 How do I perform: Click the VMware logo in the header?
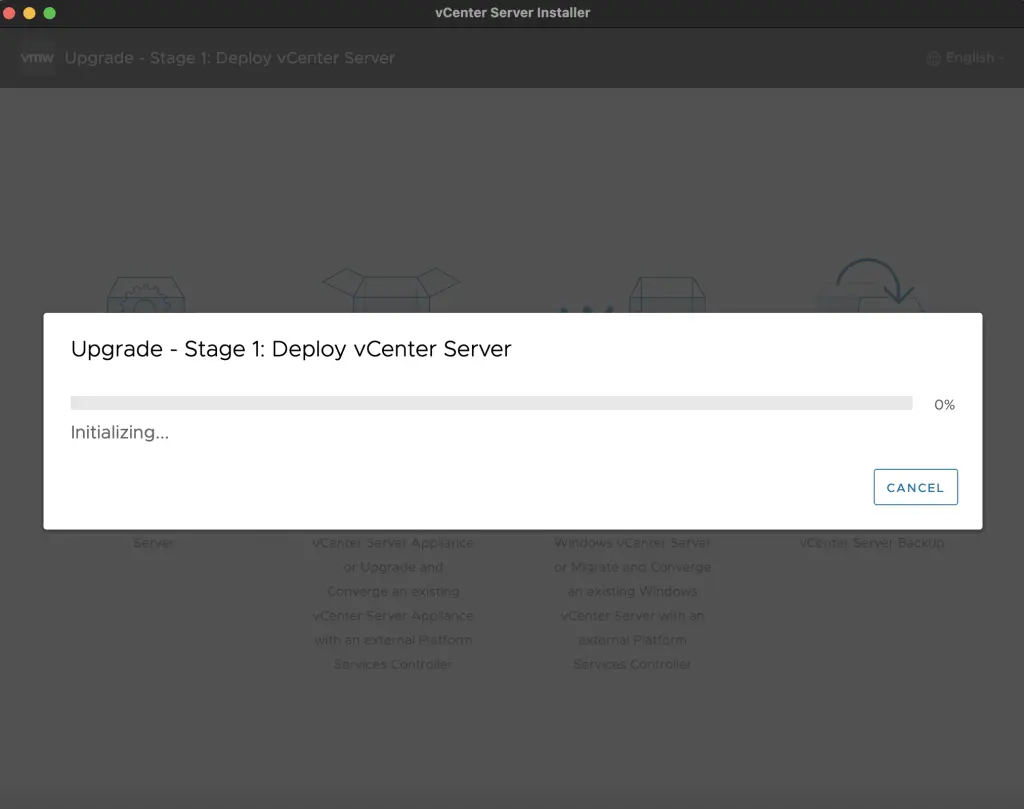coord(37,58)
